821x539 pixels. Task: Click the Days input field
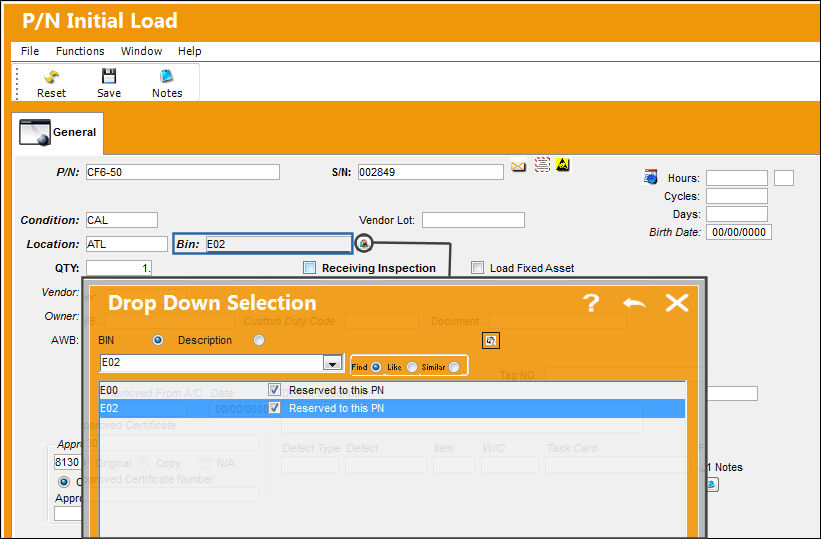click(x=737, y=214)
